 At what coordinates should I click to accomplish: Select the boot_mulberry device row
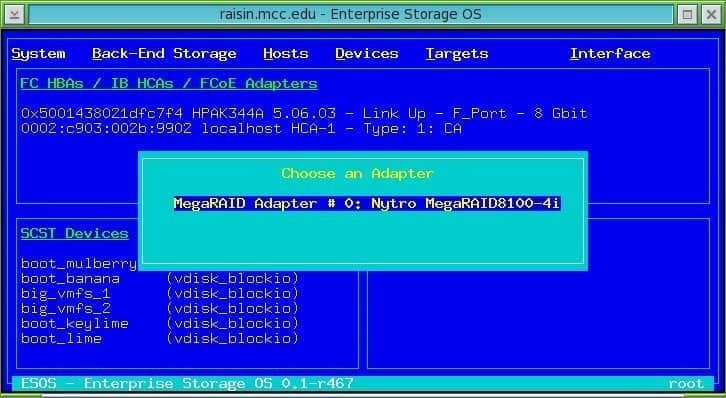pos(79,263)
